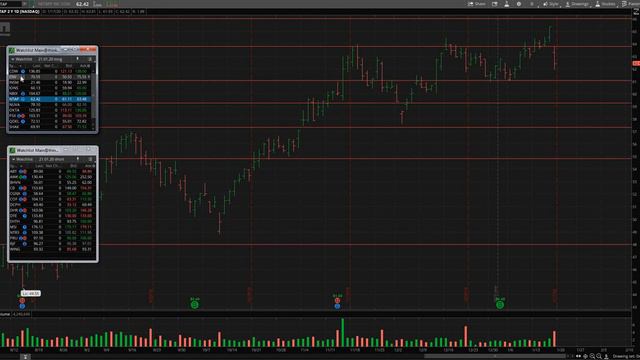Screen dimensions: 640x360
Task: Select the OKTA row with last 125.83
Action: pyautogui.click(x=50, y=110)
